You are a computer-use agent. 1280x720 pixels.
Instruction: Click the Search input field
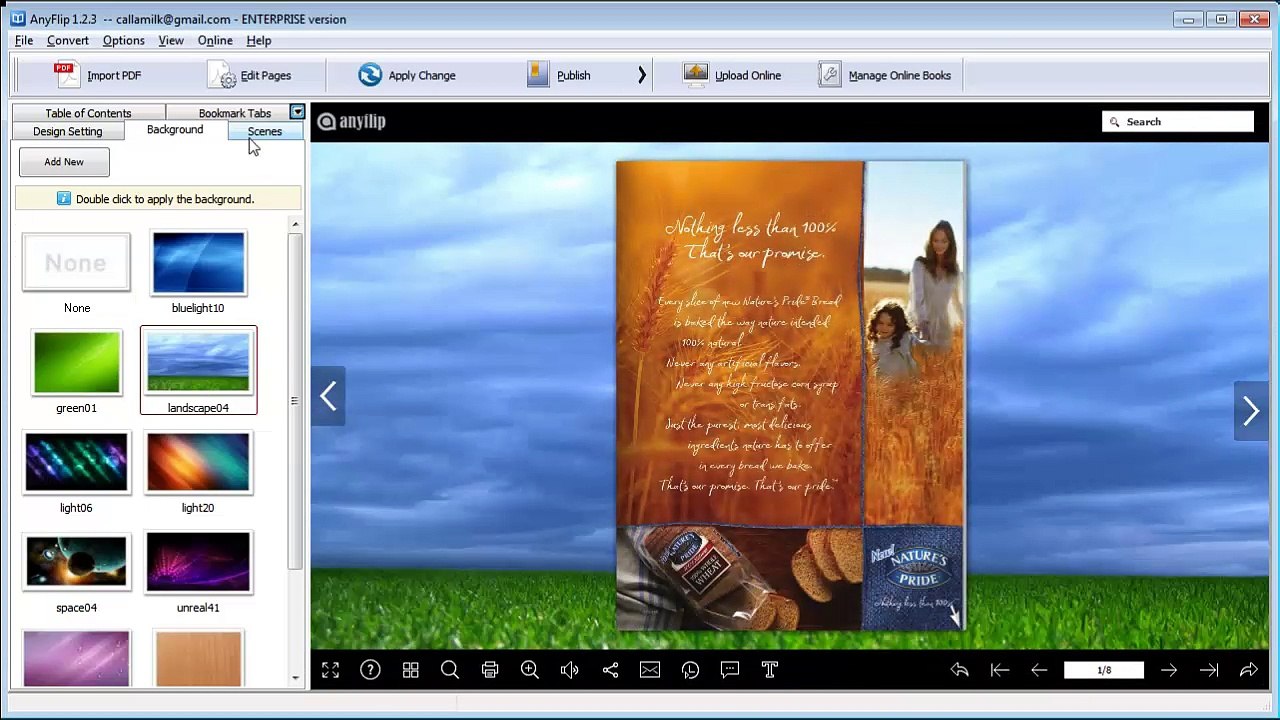pos(1178,122)
